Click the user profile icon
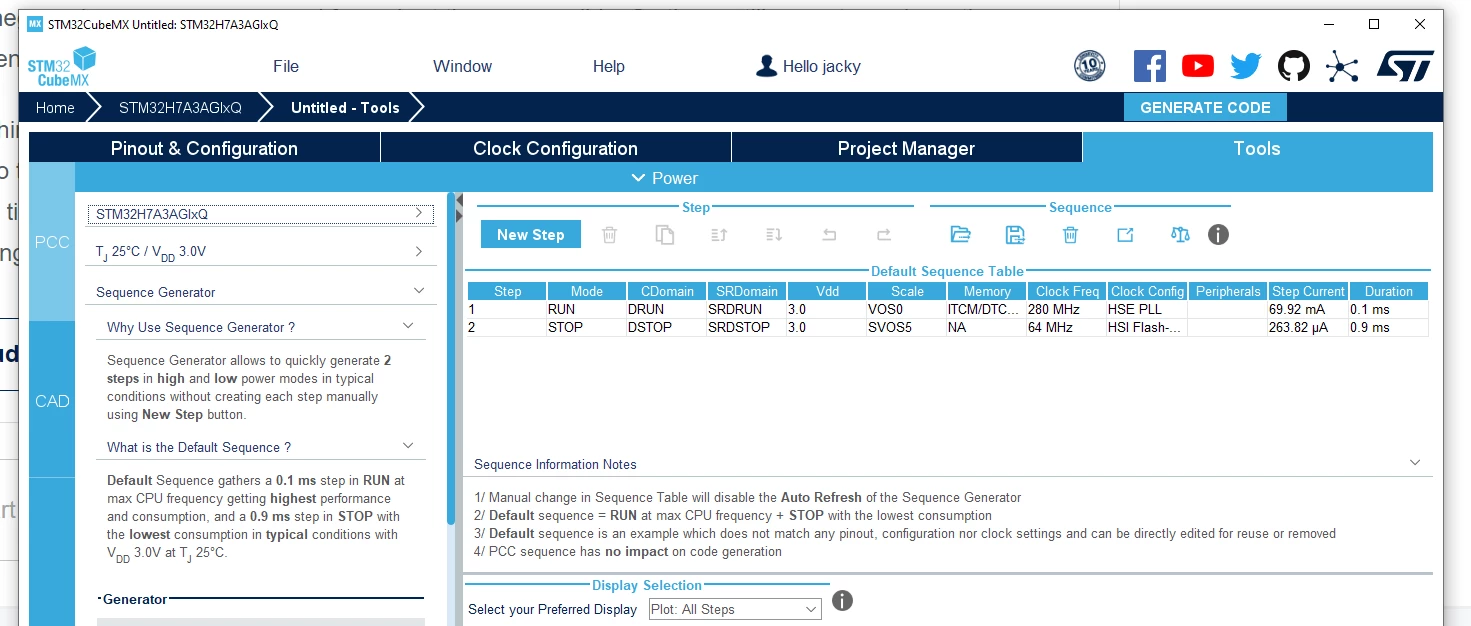This screenshot has width=1471, height=626. point(767,66)
